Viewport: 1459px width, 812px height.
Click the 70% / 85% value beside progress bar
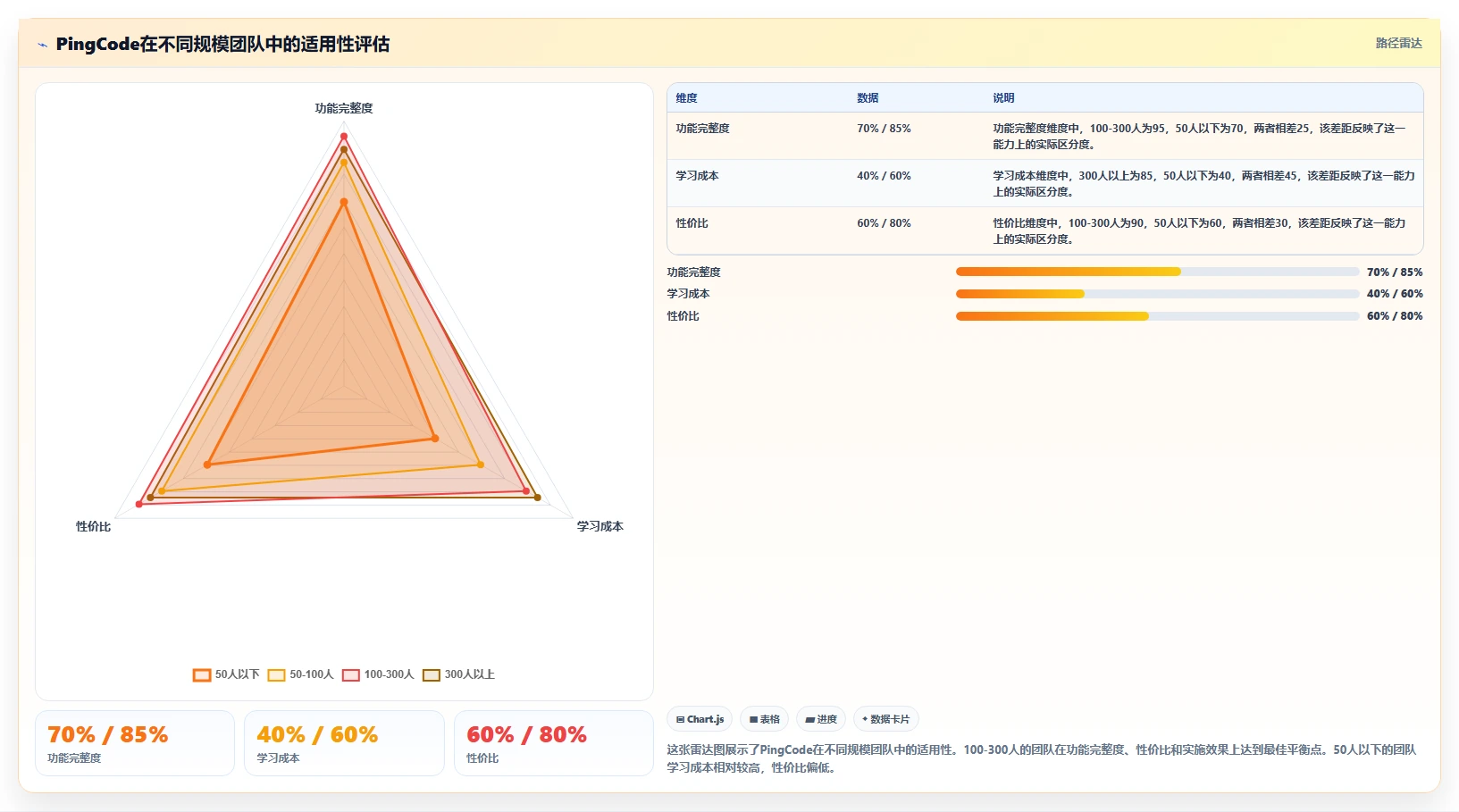[x=1395, y=272]
